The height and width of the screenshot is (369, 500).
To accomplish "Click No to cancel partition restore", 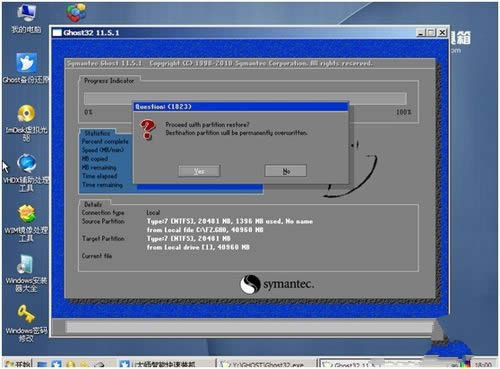I will pos(286,171).
